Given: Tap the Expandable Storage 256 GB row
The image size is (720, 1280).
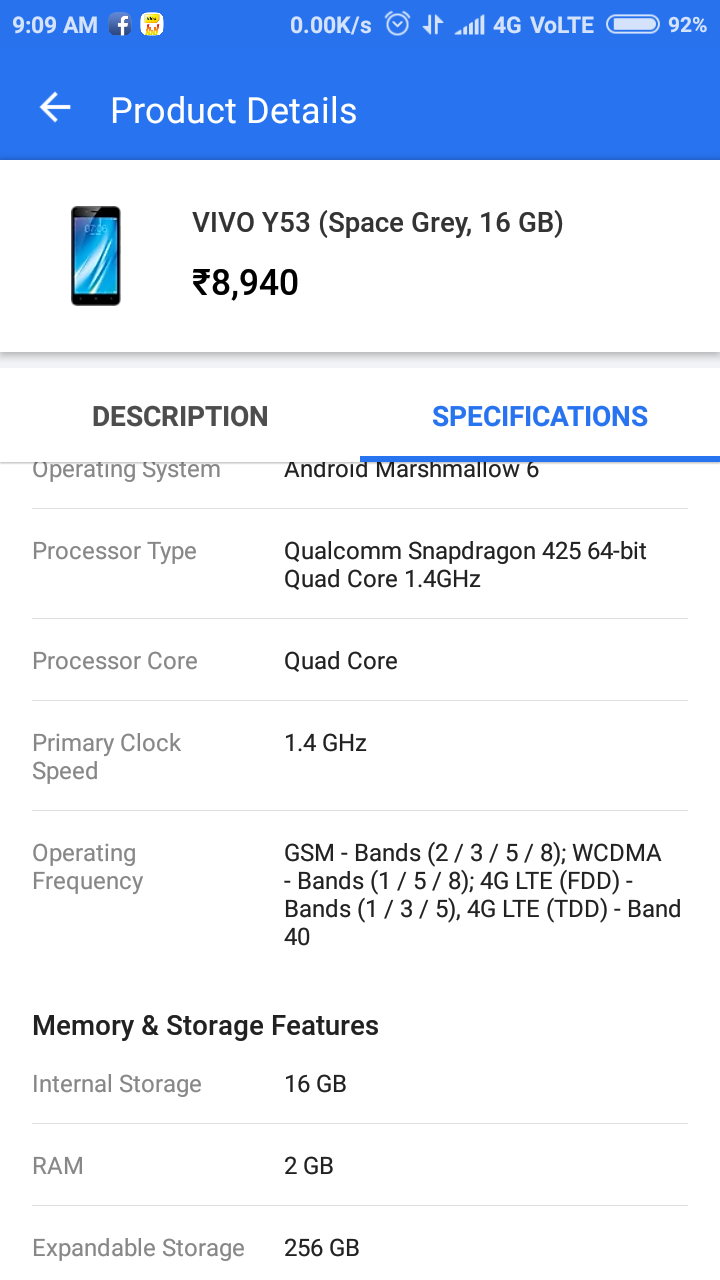Looking at the screenshot, I should (x=360, y=1248).
